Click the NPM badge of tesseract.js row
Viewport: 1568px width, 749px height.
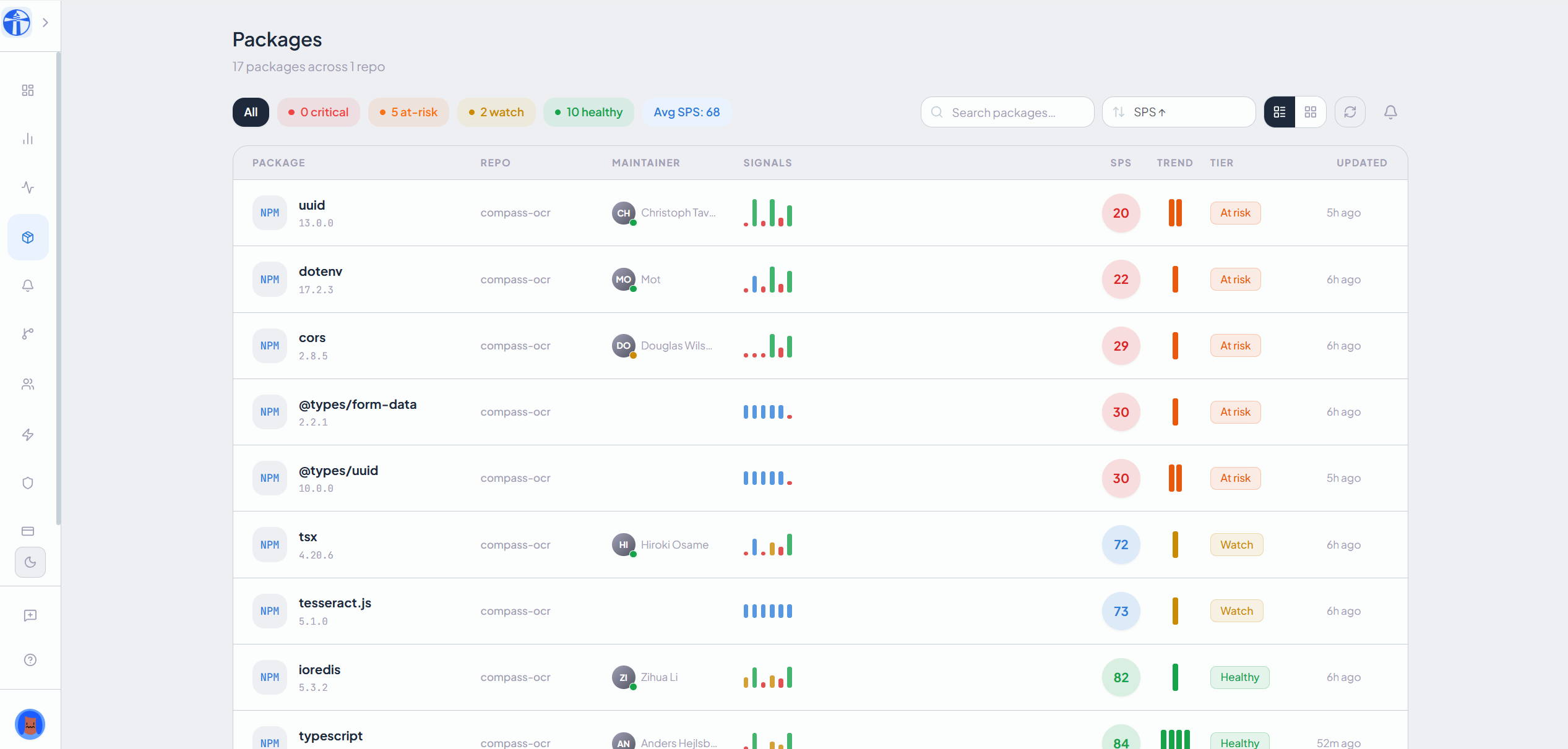coord(270,611)
